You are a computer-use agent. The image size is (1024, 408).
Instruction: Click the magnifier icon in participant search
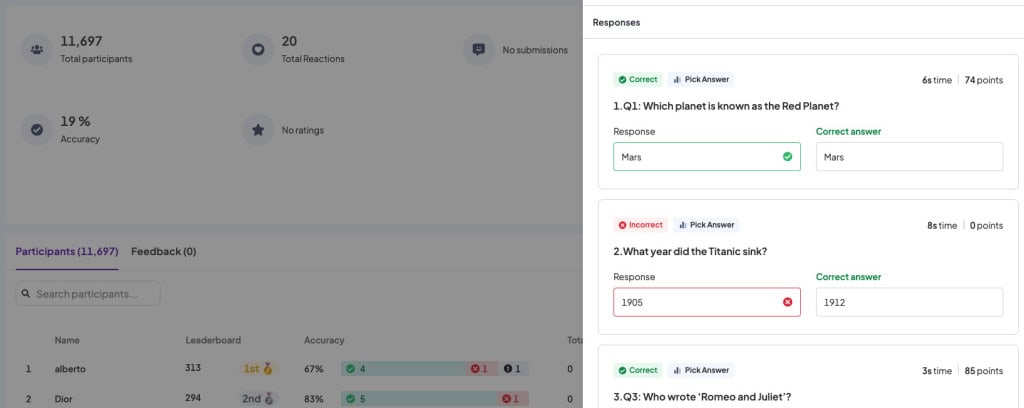click(27, 294)
